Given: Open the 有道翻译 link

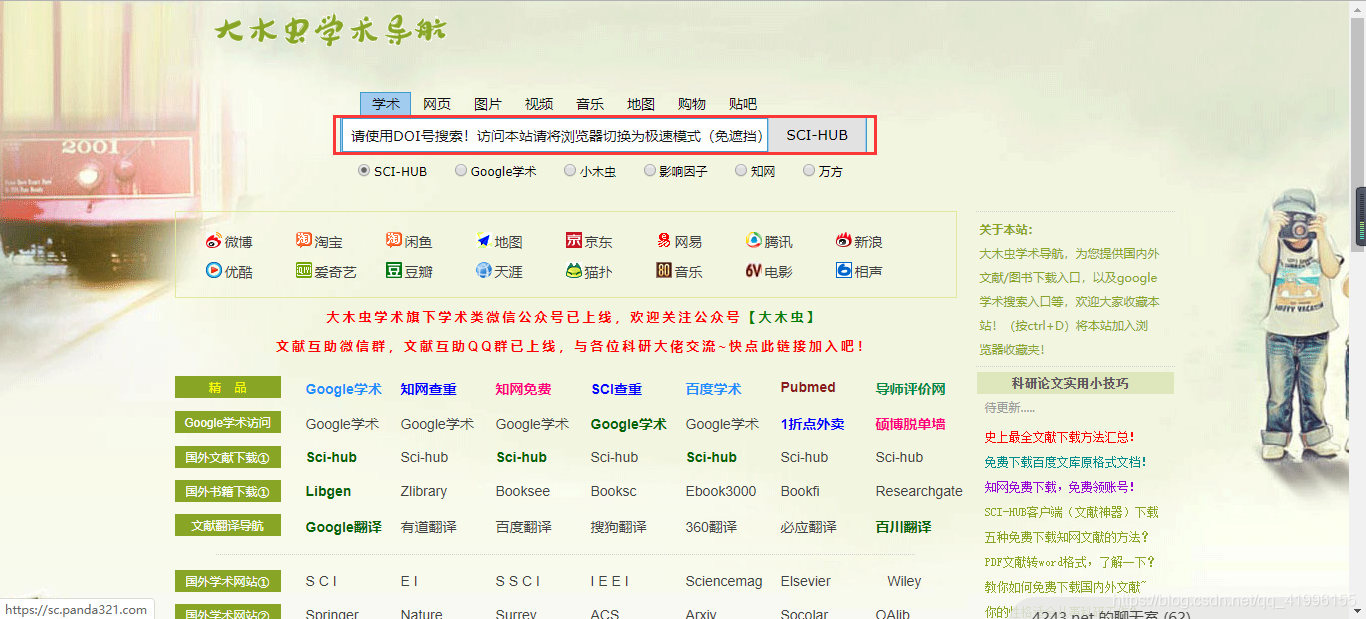Looking at the screenshot, I should [429, 527].
